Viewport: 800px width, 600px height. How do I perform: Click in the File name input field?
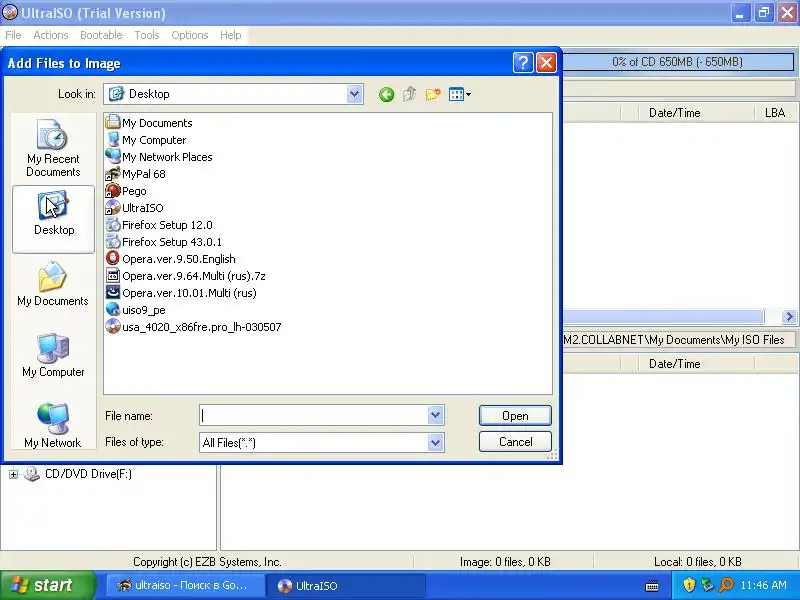[314, 415]
